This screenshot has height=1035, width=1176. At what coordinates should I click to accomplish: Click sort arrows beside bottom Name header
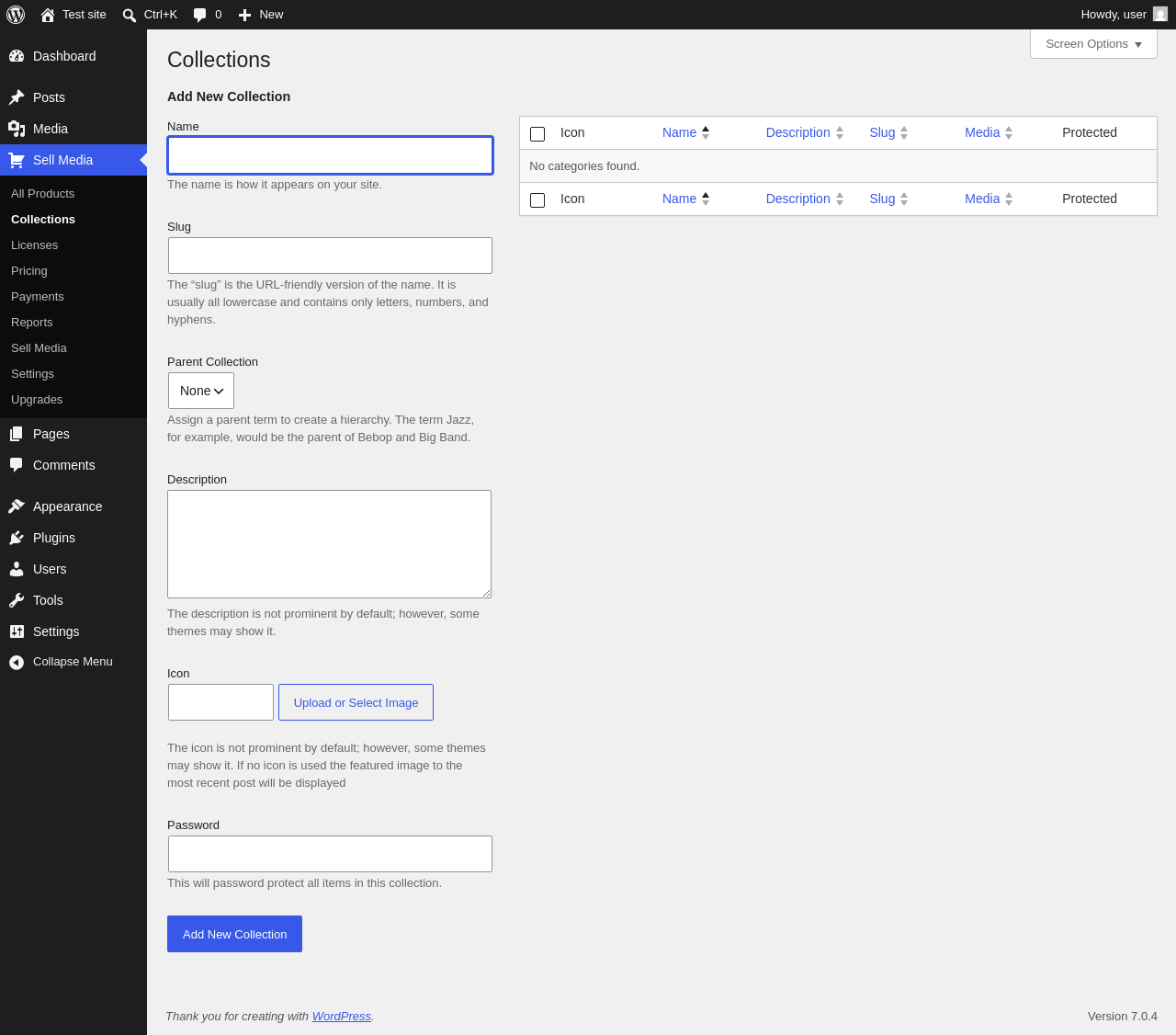click(x=706, y=199)
